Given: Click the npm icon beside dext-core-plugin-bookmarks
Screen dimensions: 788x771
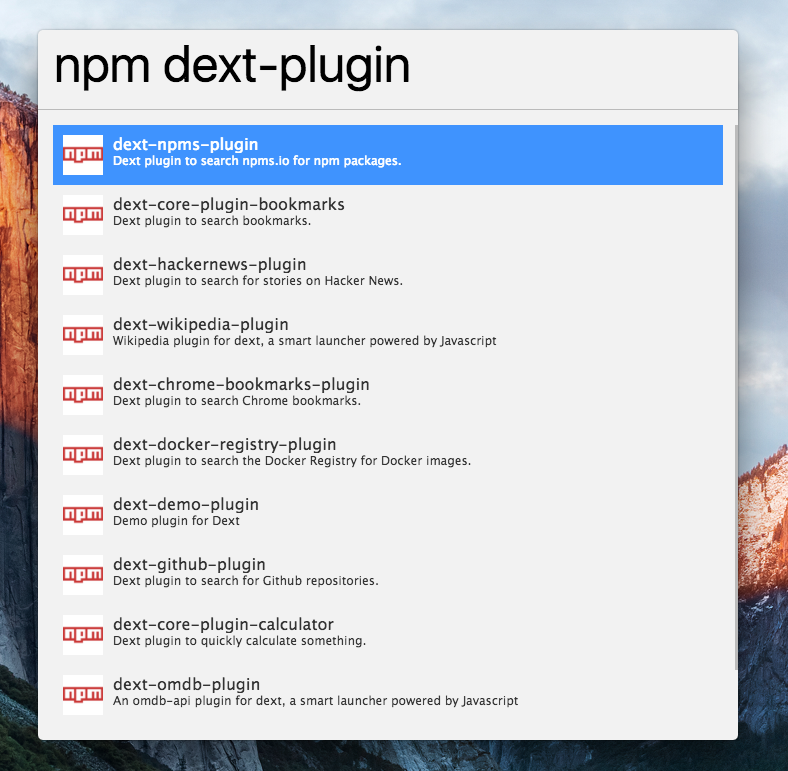Looking at the screenshot, I should (83, 215).
